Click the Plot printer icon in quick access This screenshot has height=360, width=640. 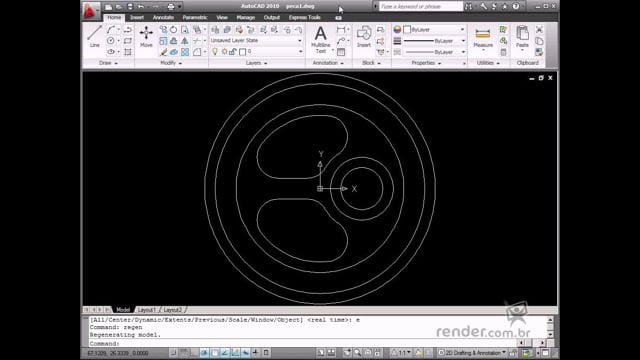pos(171,7)
